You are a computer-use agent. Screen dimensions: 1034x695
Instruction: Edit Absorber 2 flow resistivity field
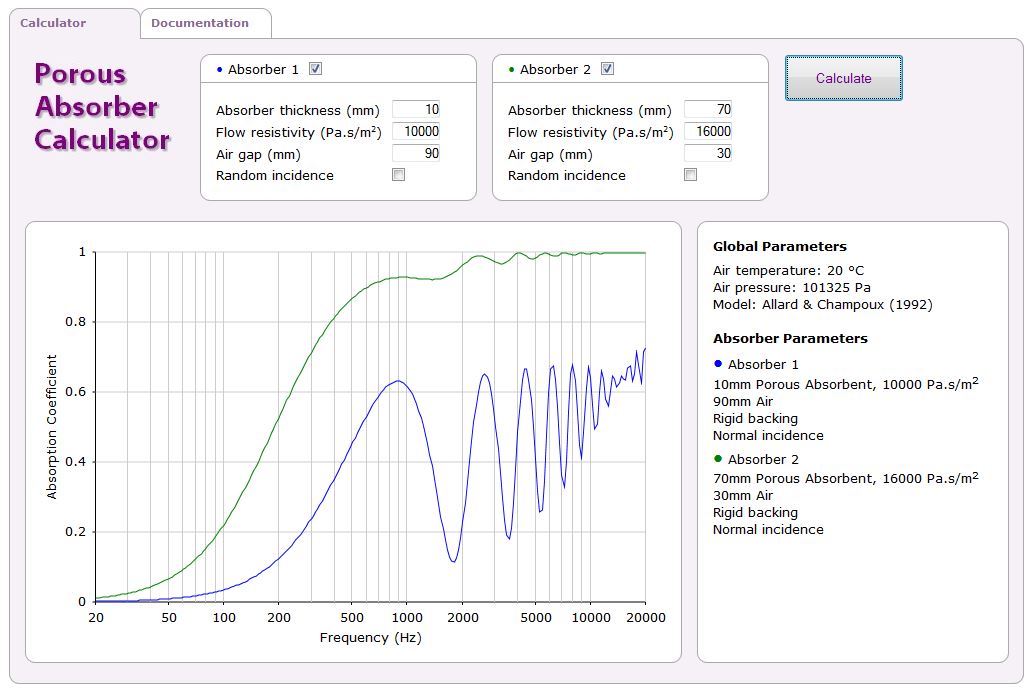pos(708,132)
